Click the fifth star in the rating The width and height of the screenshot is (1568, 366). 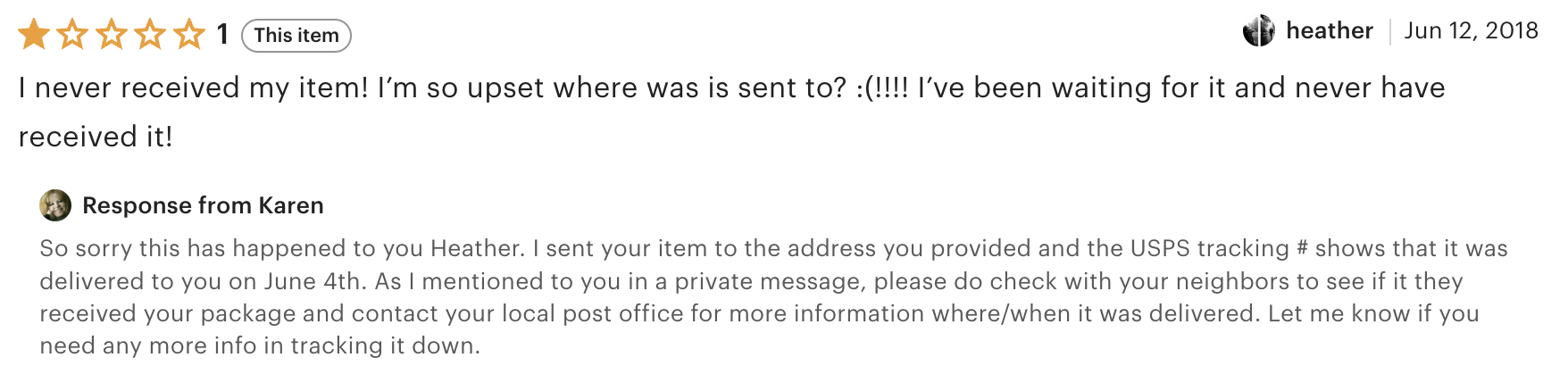[x=189, y=35]
